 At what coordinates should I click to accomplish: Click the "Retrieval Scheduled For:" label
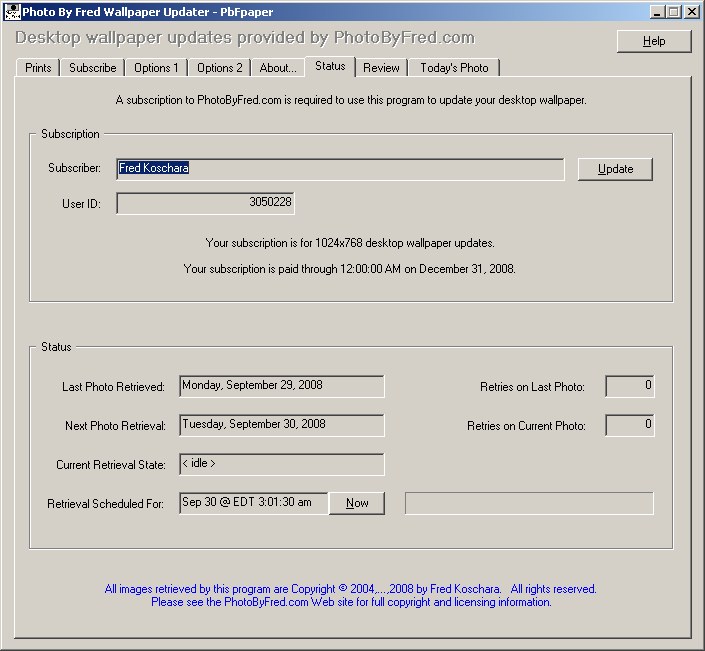tap(105, 504)
